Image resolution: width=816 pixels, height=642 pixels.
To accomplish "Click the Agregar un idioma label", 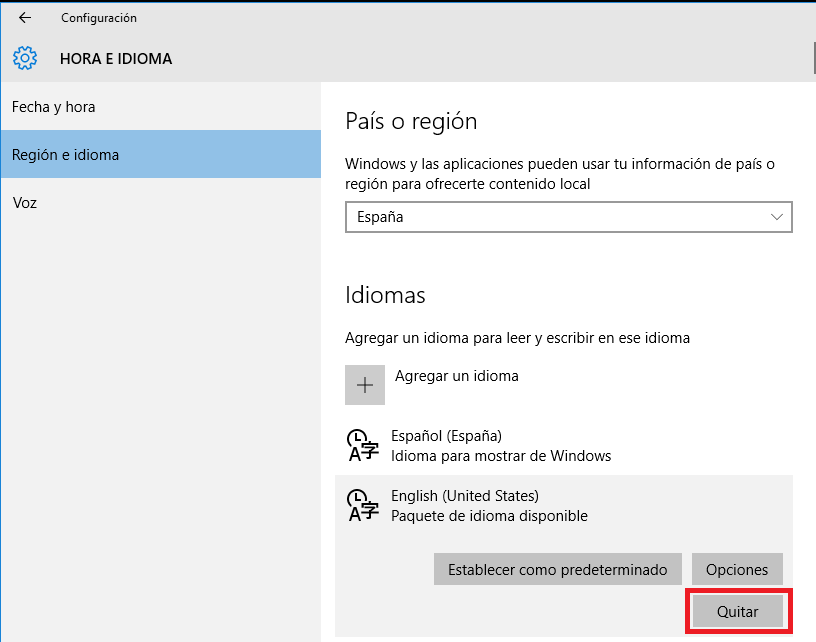I will pyautogui.click(x=456, y=376).
